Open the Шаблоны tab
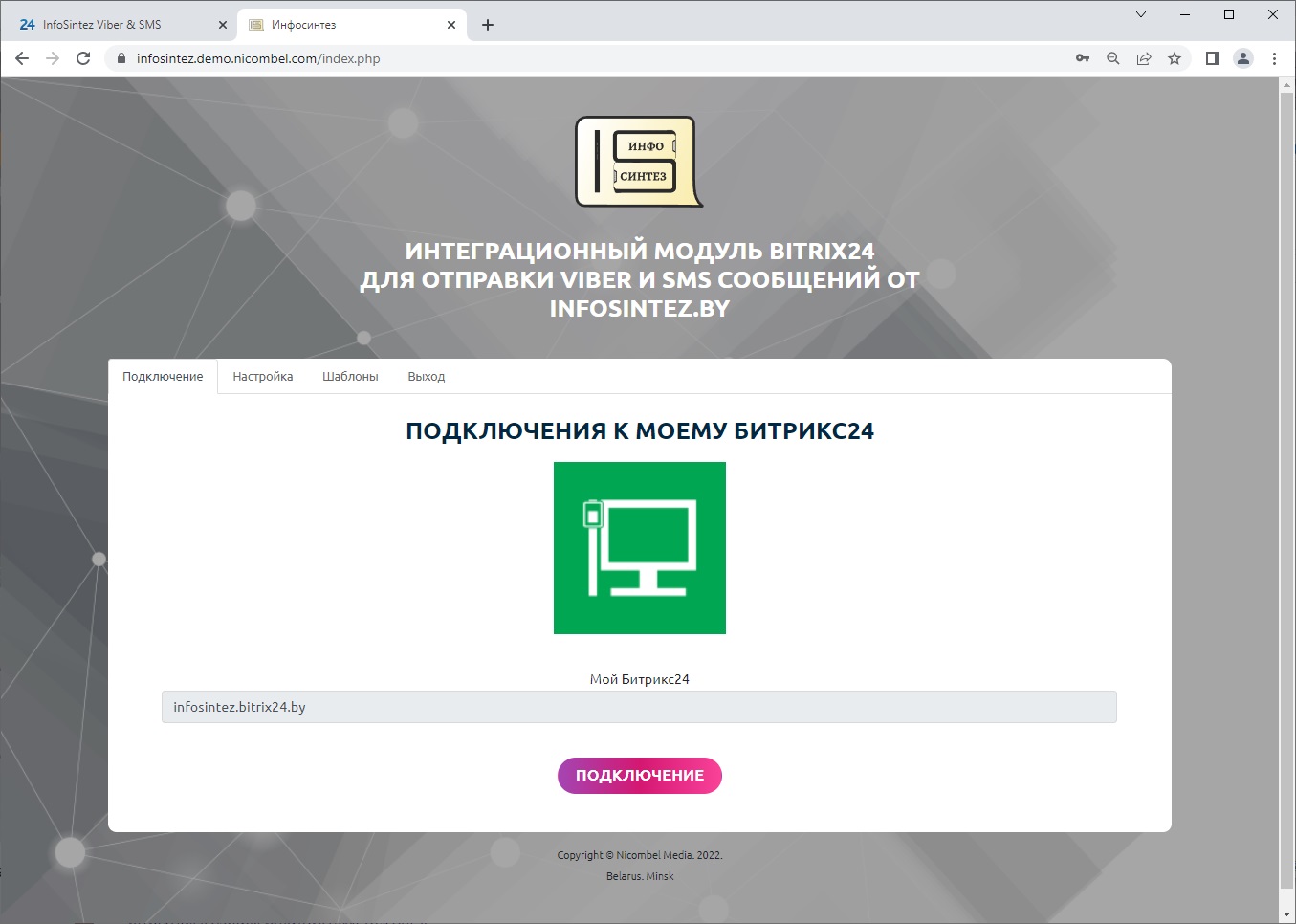The height and width of the screenshot is (924, 1296). point(350,377)
